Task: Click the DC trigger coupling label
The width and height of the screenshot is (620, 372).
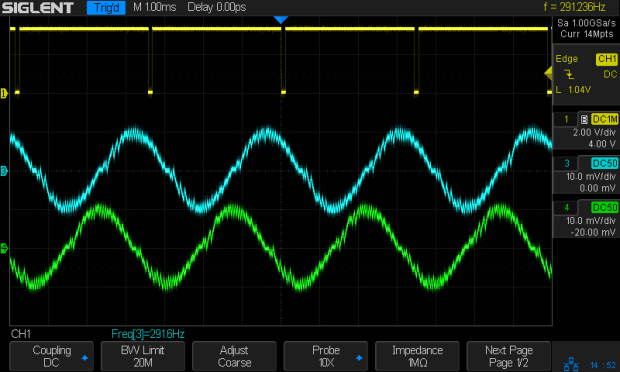Action: tap(610, 74)
